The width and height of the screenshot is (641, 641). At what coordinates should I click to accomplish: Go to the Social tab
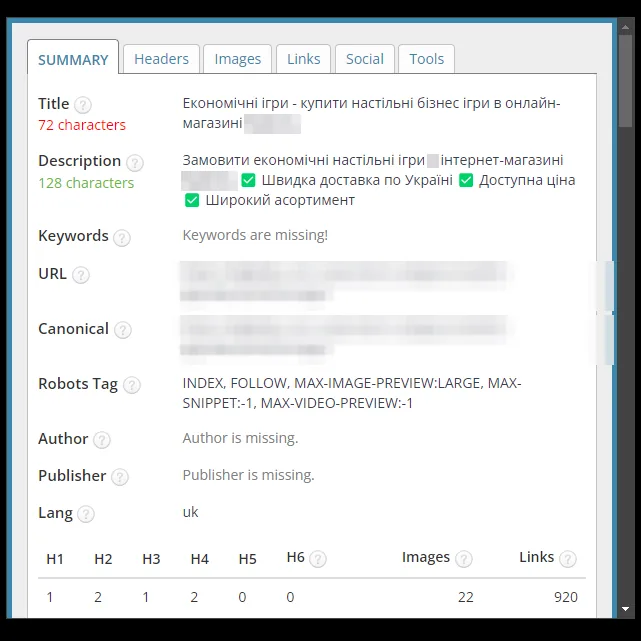click(365, 59)
